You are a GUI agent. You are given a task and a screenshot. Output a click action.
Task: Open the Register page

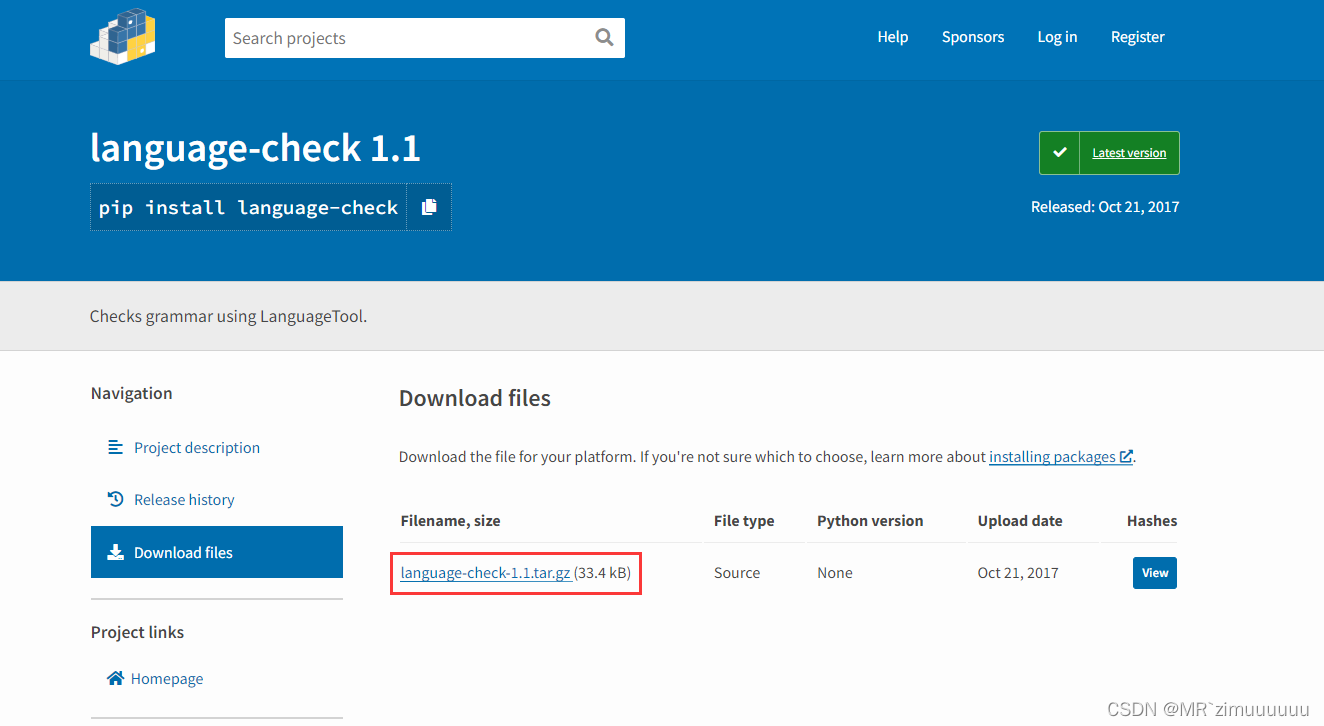click(x=1138, y=37)
